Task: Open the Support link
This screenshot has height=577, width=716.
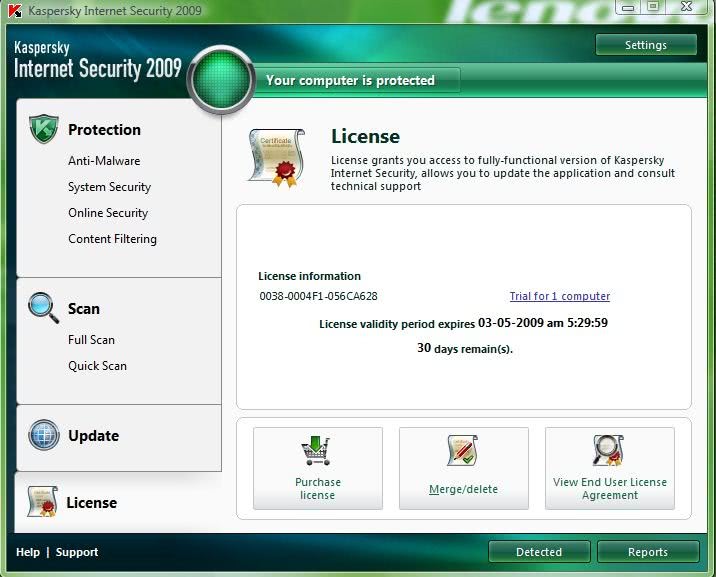Action: pos(77,552)
